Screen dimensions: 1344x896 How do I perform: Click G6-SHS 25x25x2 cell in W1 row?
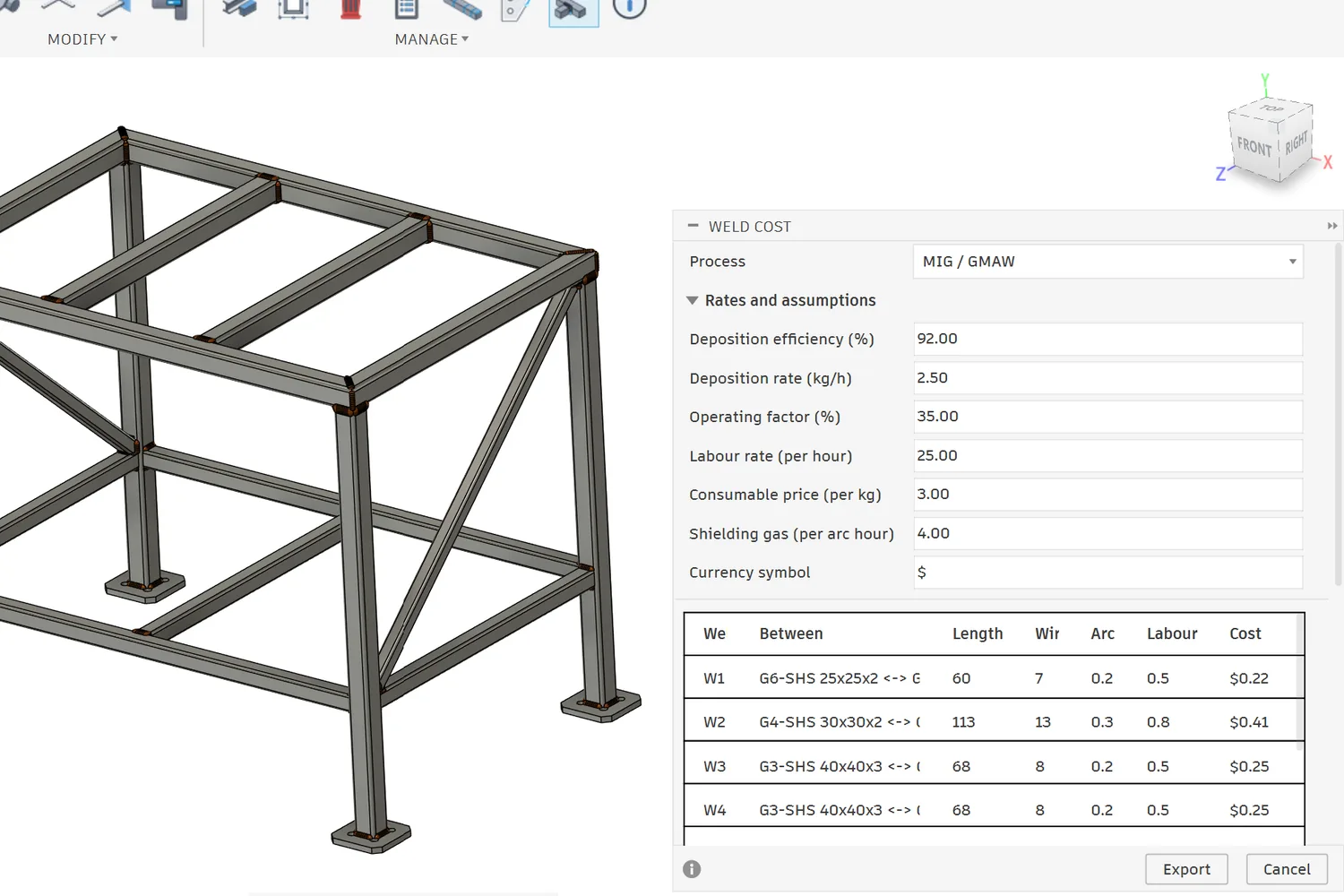tap(840, 678)
